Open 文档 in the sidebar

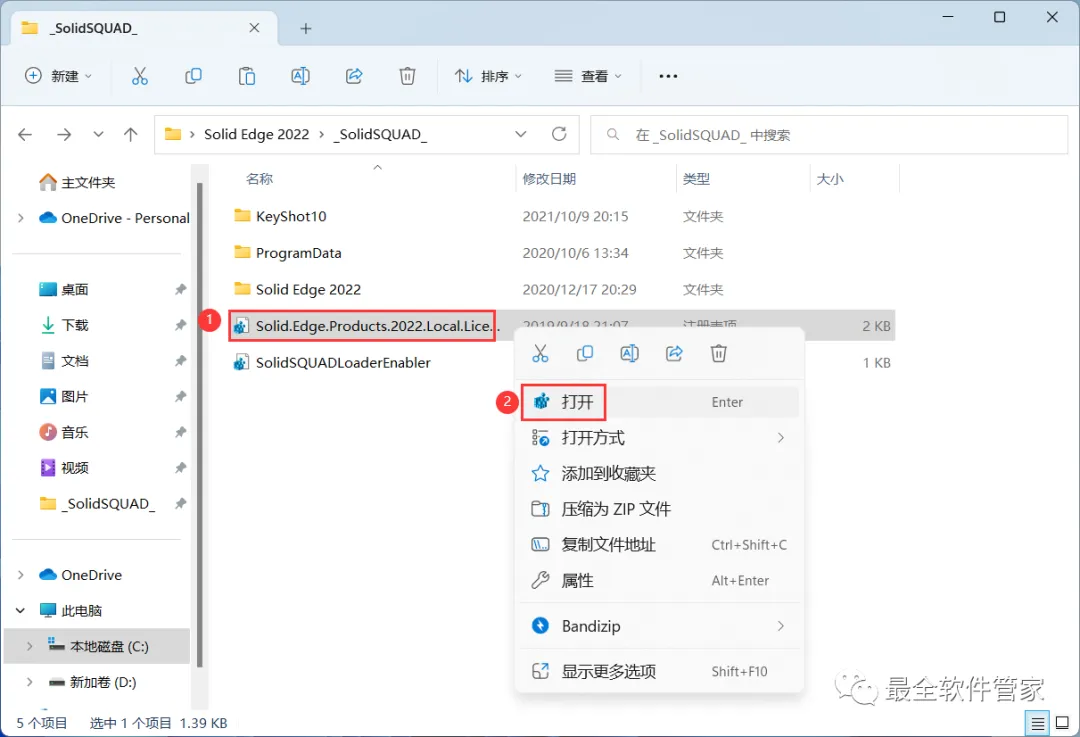pos(64,361)
